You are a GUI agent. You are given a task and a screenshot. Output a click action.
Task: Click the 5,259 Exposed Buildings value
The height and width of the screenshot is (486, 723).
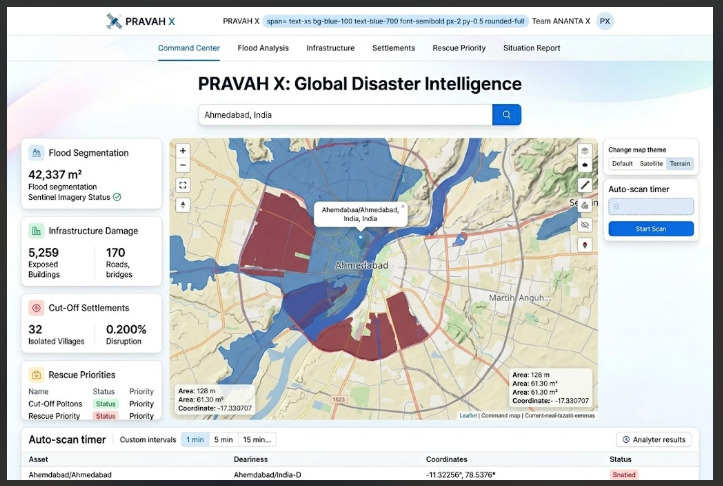coord(43,253)
